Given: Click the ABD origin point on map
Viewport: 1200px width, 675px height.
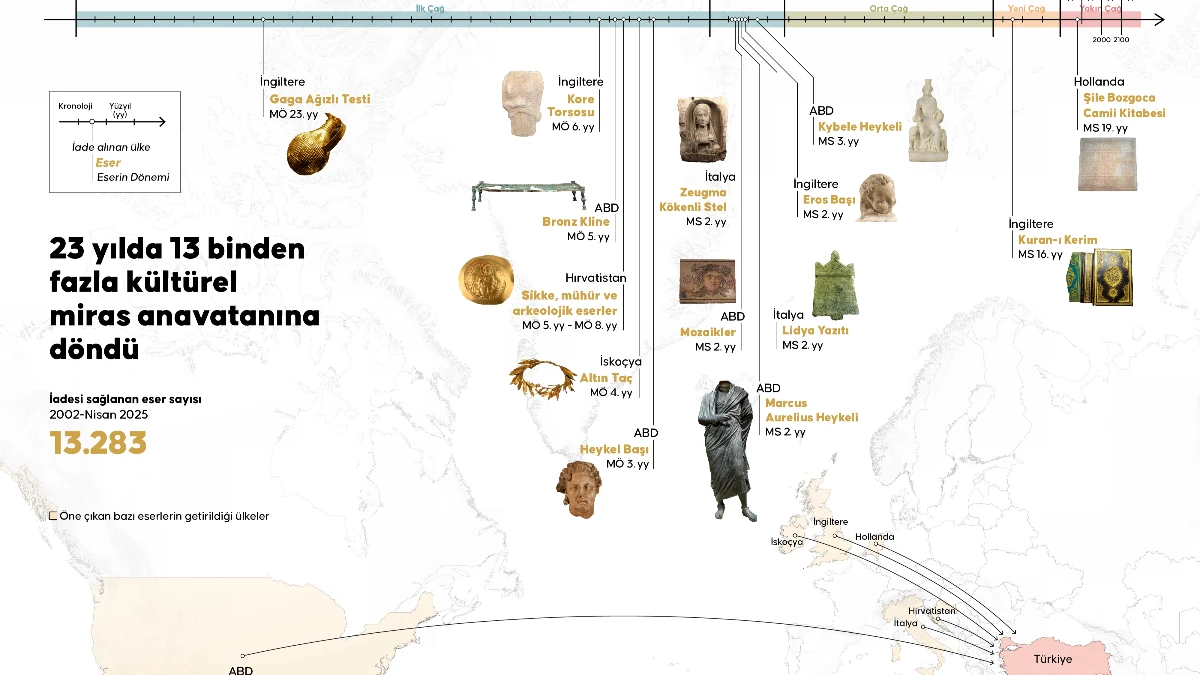Looking at the screenshot, I should click(243, 655).
